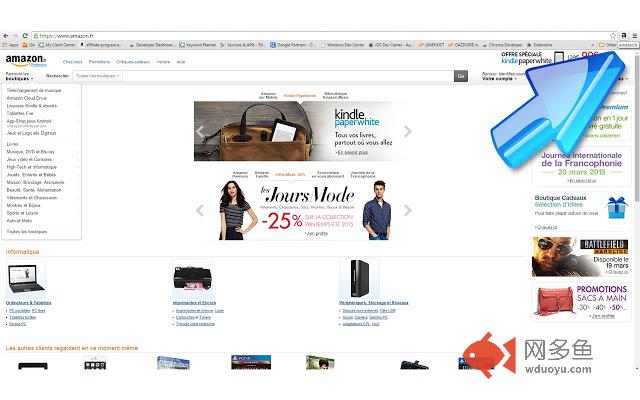The width and height of the screenshot is (640, 400).
Task: Open the Votre compte dropdown
Action: (x=499, y=78)
